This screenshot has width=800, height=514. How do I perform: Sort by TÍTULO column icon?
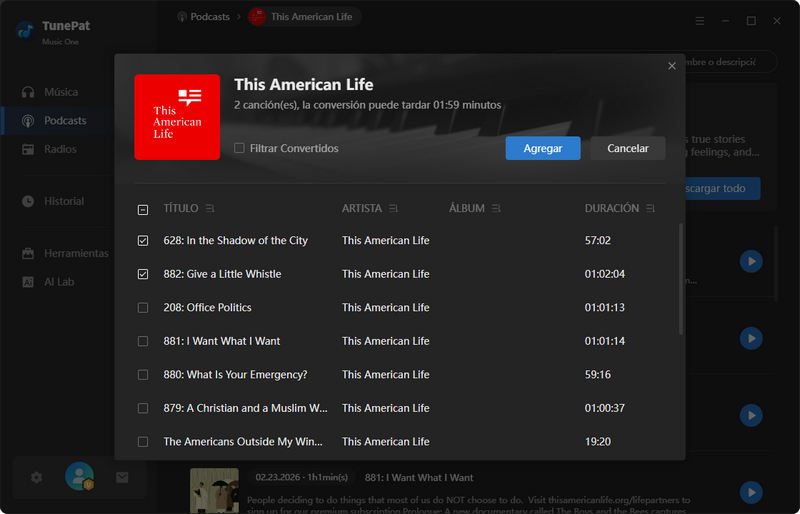coord(210,208)
